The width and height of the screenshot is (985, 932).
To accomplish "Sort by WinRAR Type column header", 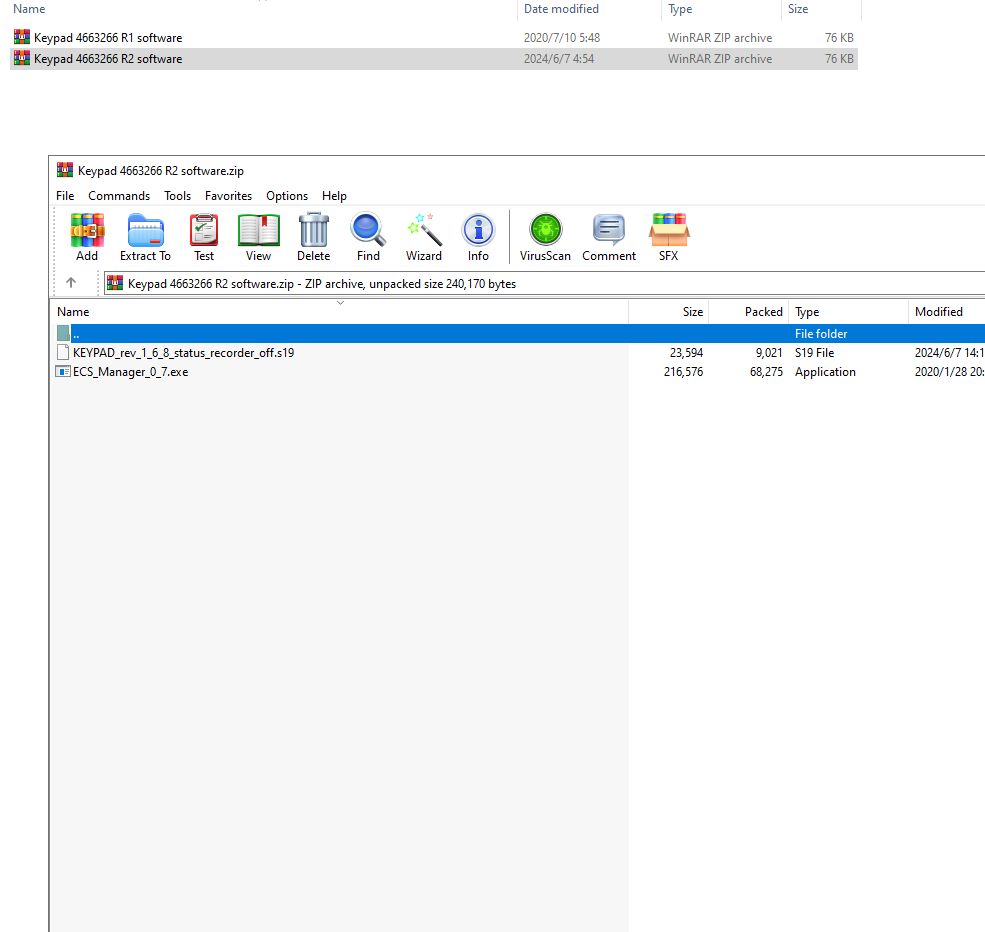I will (849, 312).
